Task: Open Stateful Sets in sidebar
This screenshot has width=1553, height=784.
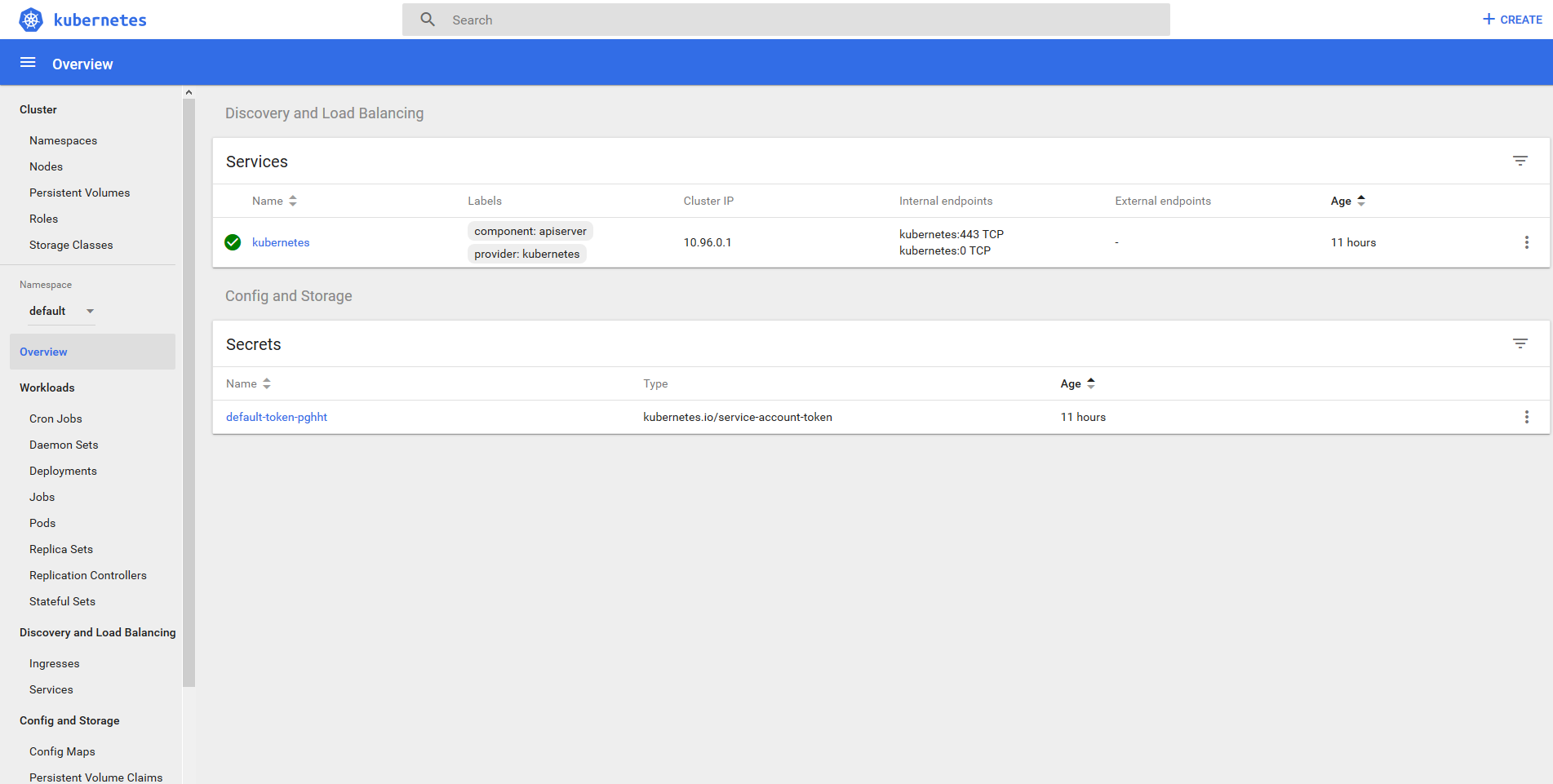Action: click(62, 601)
